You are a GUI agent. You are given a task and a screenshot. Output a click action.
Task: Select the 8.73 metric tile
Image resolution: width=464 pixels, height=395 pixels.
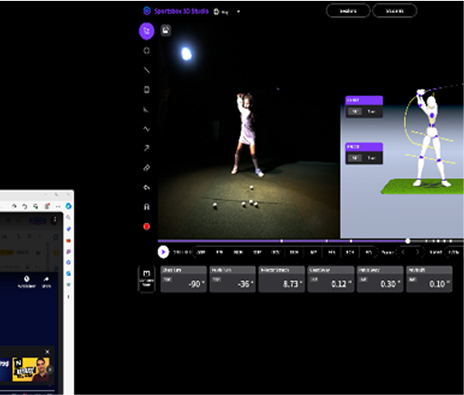coord(282,279)
